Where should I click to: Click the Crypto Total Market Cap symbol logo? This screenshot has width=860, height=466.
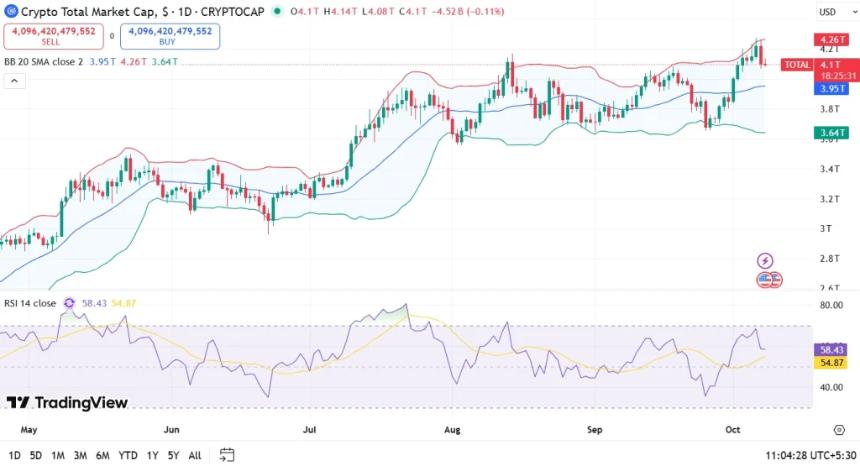[11, 11]
